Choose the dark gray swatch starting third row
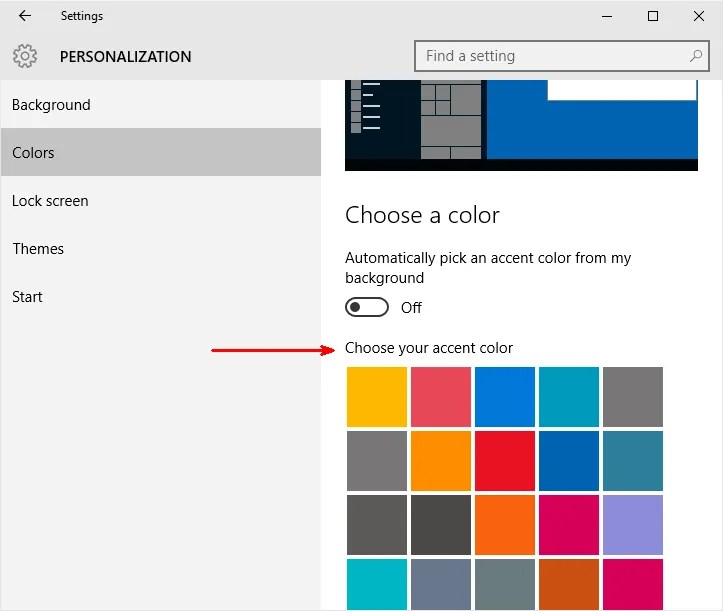This screenshot has height=611, width=723. point(377,525)
